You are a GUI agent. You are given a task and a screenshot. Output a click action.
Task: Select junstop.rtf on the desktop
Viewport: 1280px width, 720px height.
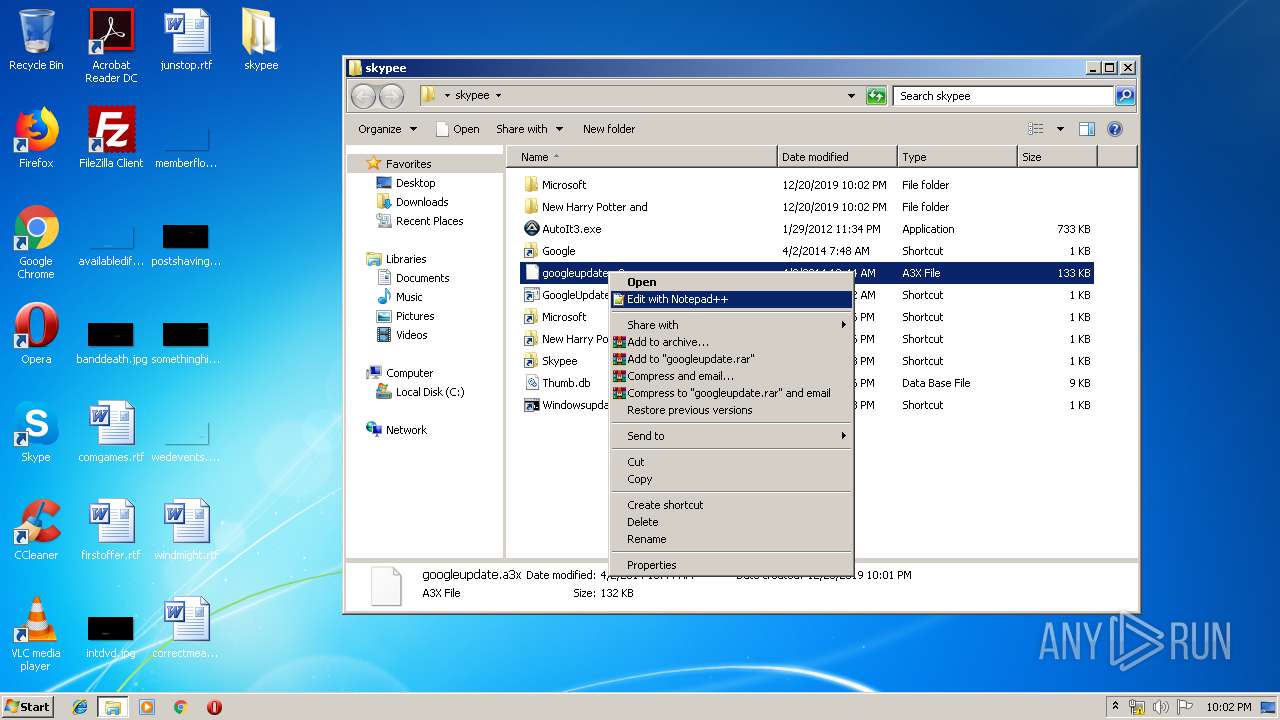tap(186, 41)
